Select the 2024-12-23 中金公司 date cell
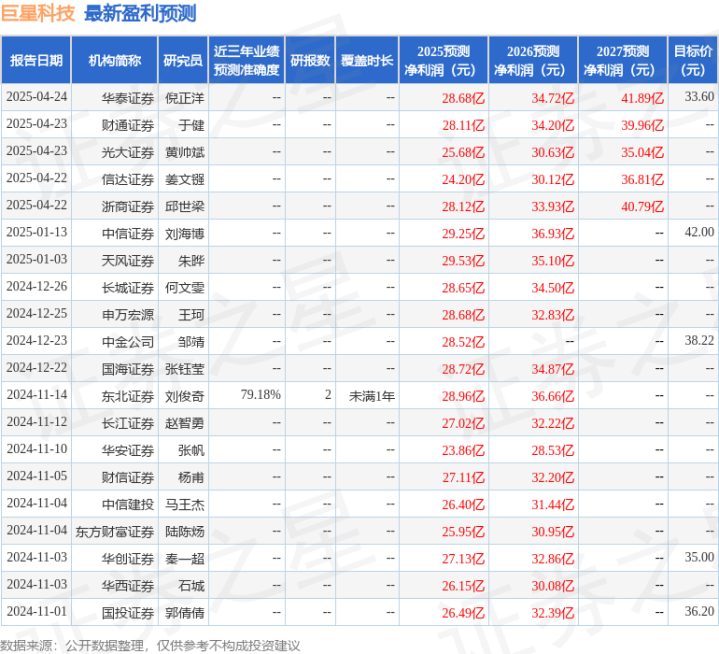 [37, 340]
